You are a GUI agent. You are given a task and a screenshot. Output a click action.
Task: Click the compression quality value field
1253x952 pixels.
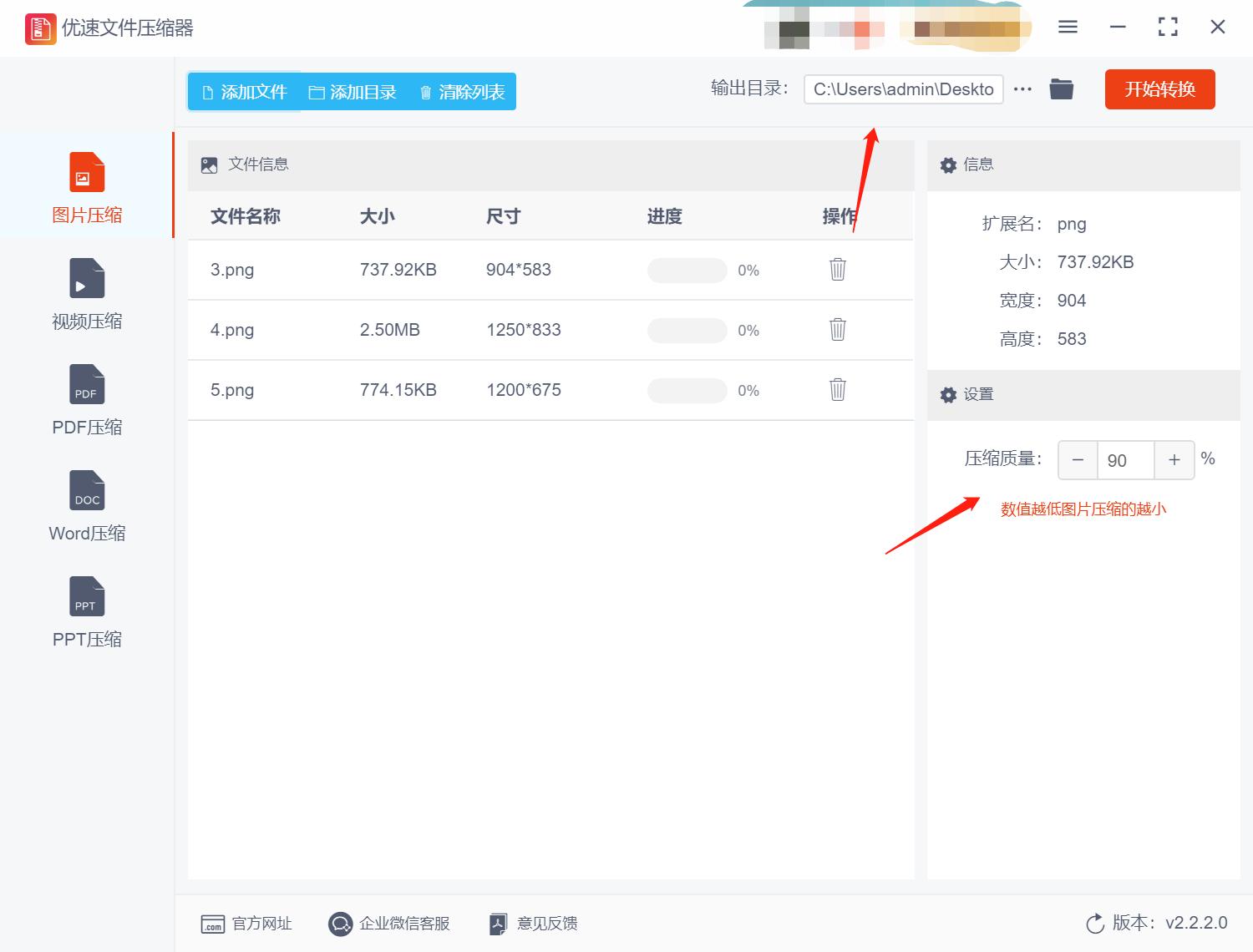(1125, 460)
